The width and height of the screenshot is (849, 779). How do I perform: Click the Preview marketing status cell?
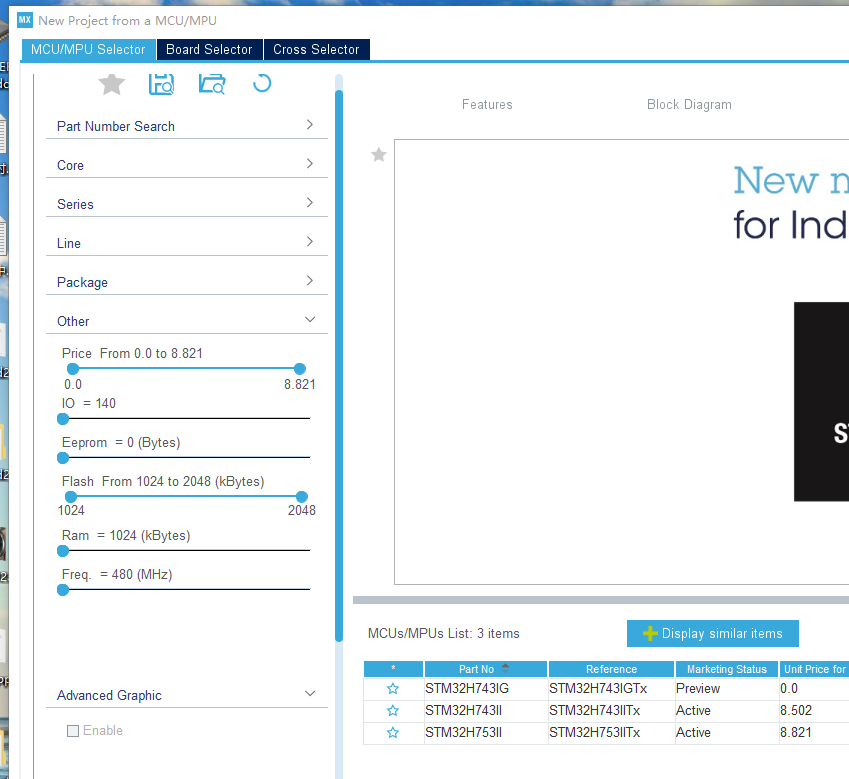point(727,689)
